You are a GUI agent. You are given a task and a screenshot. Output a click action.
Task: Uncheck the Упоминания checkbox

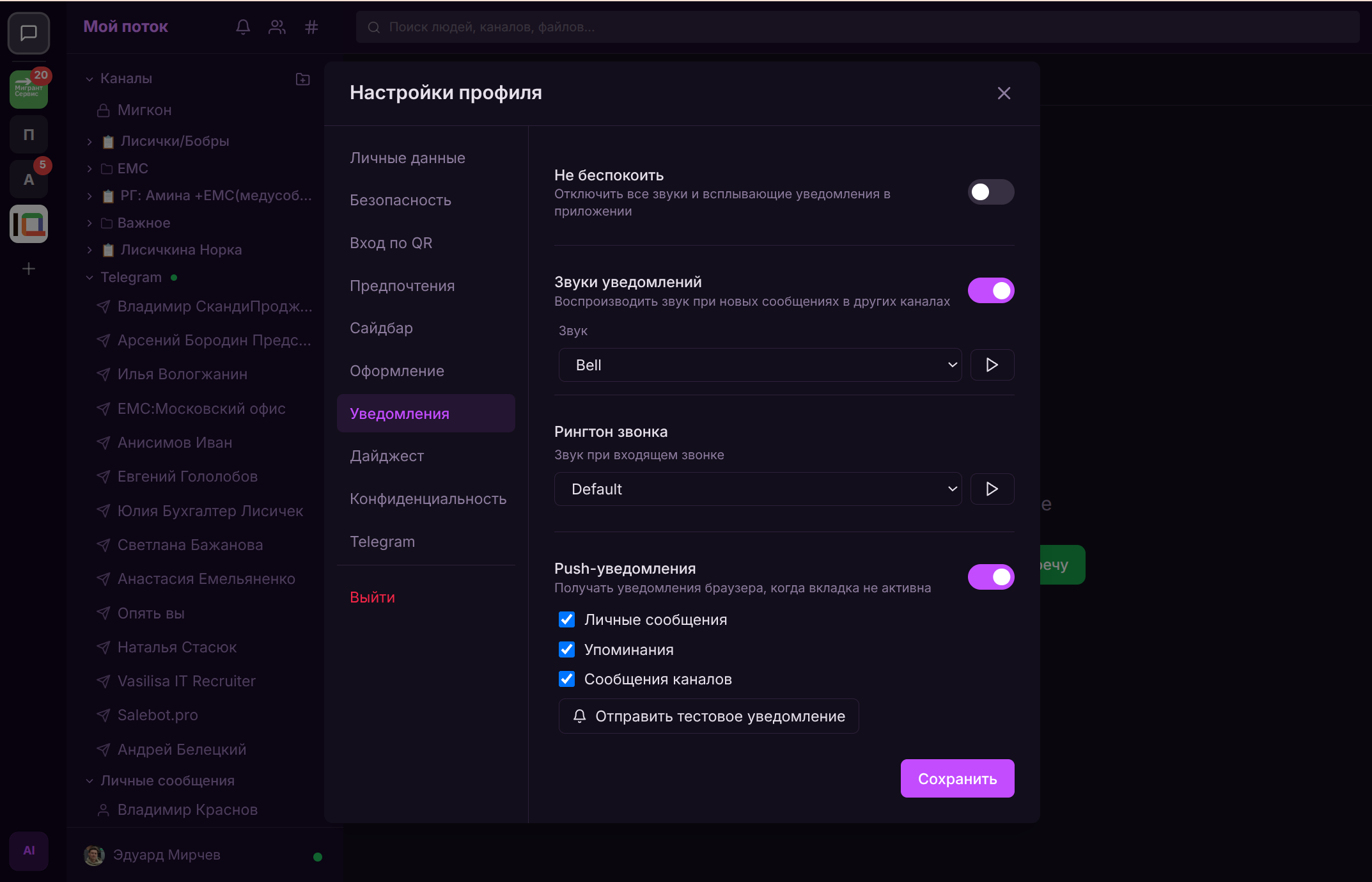coord(567,650)
